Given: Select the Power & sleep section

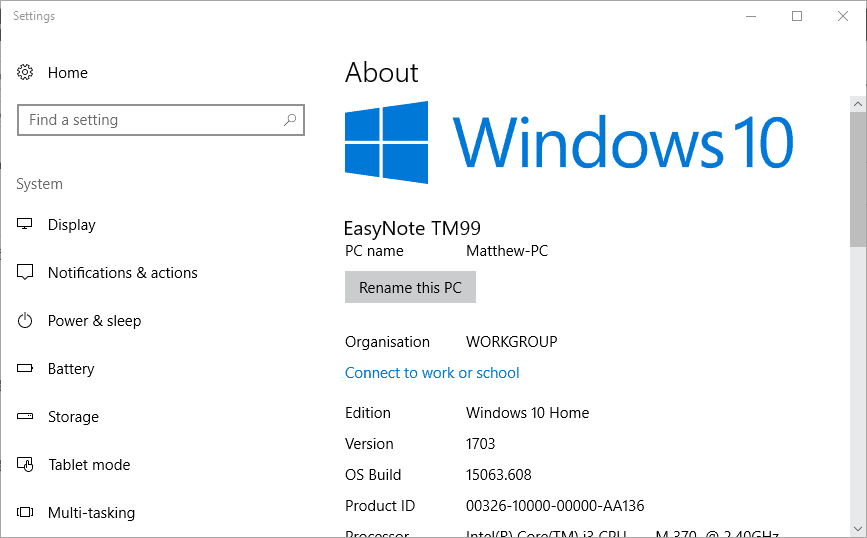Looking at the screenshot, I should [94, 321].
